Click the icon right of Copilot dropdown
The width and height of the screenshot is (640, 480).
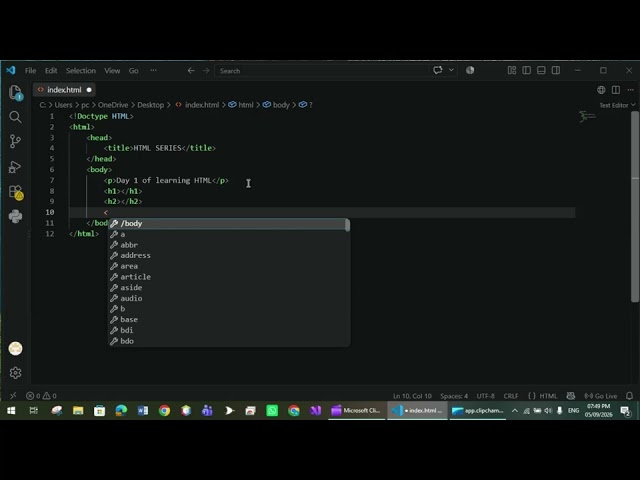coord(470,70)
